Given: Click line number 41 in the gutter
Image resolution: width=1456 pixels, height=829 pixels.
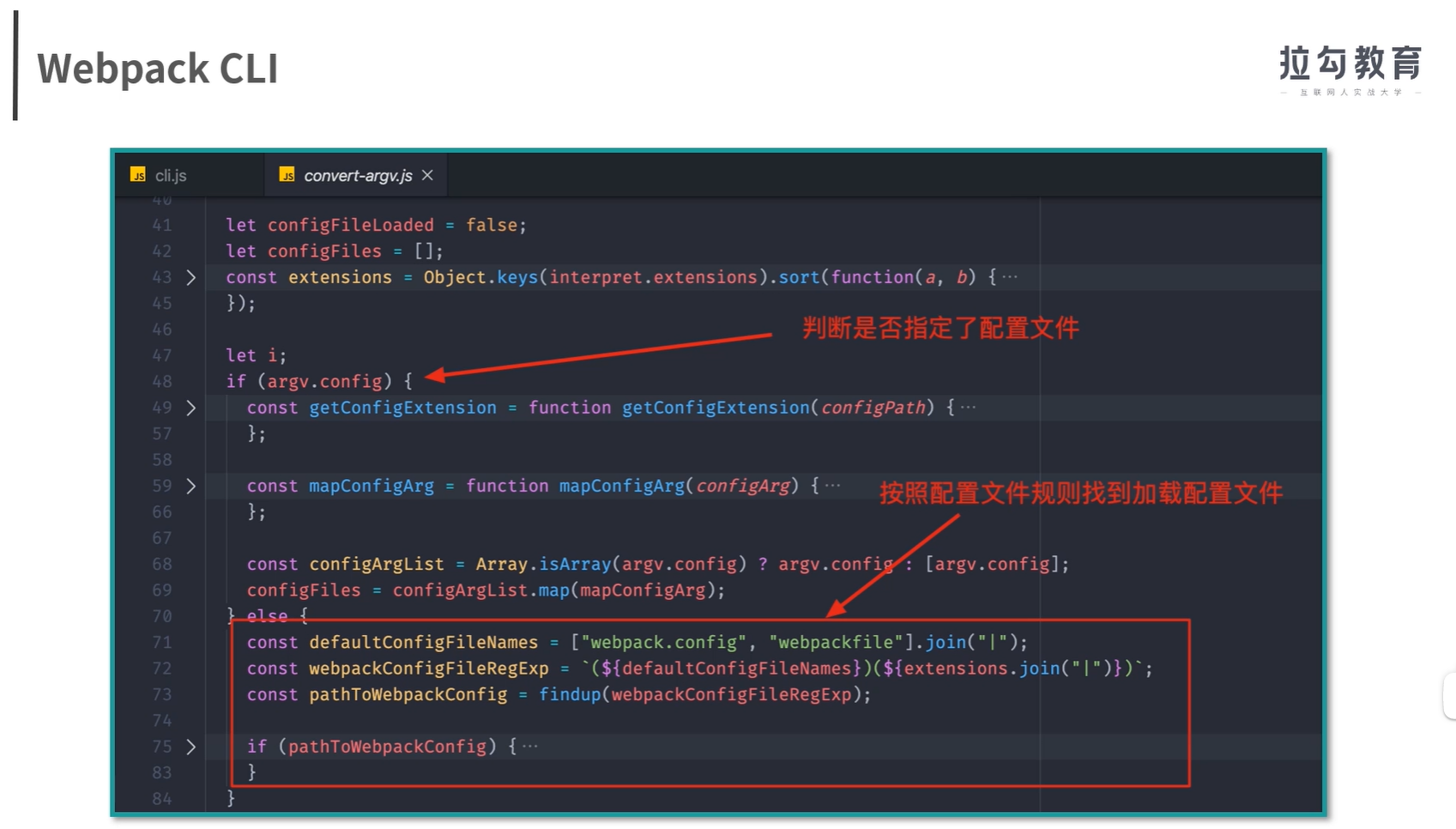Looking at the screenshot, I should click(162, 225).
